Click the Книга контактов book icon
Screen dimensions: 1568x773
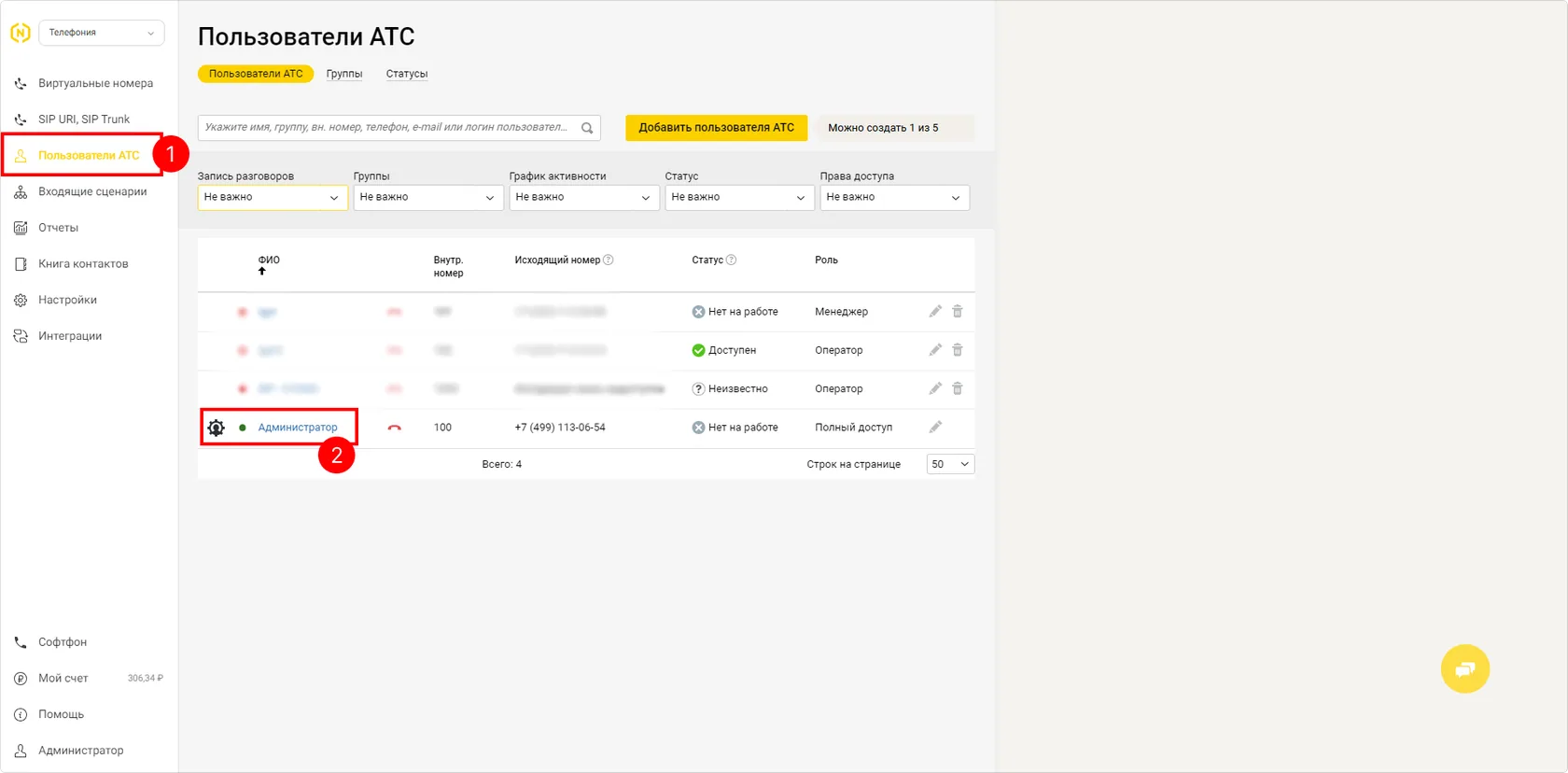point(21,264)
